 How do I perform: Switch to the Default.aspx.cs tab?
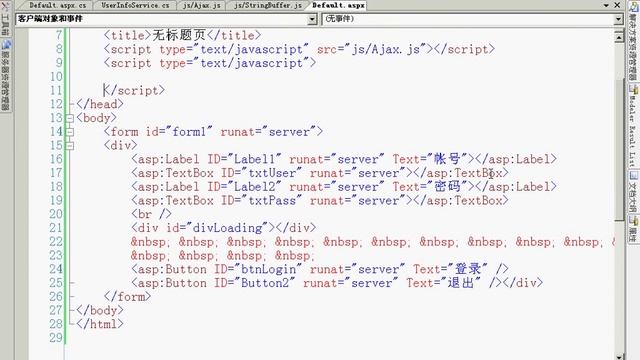pos(58,5)
